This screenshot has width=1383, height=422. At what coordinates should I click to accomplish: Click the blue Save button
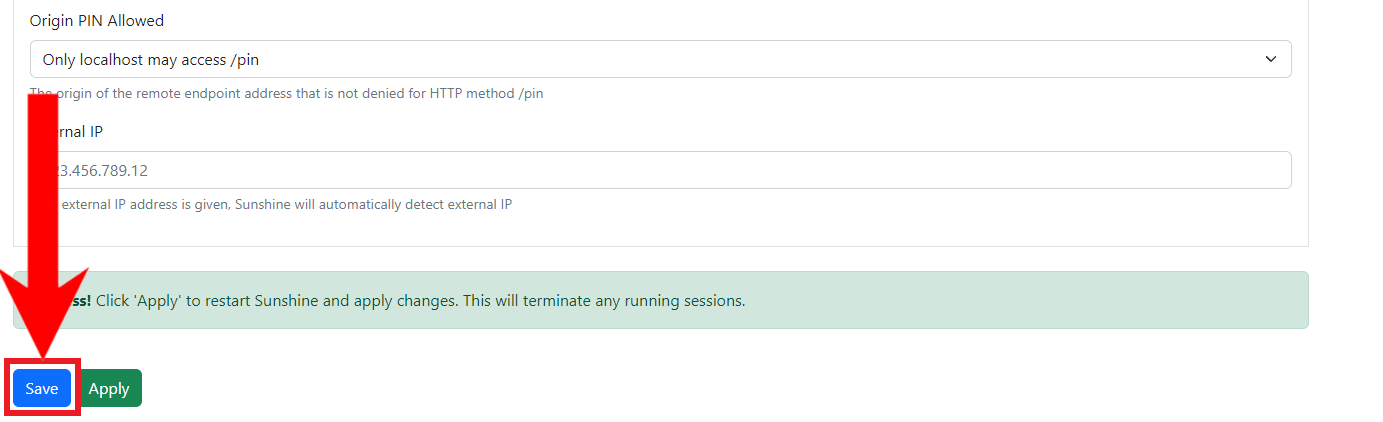(x=42, y=389)
